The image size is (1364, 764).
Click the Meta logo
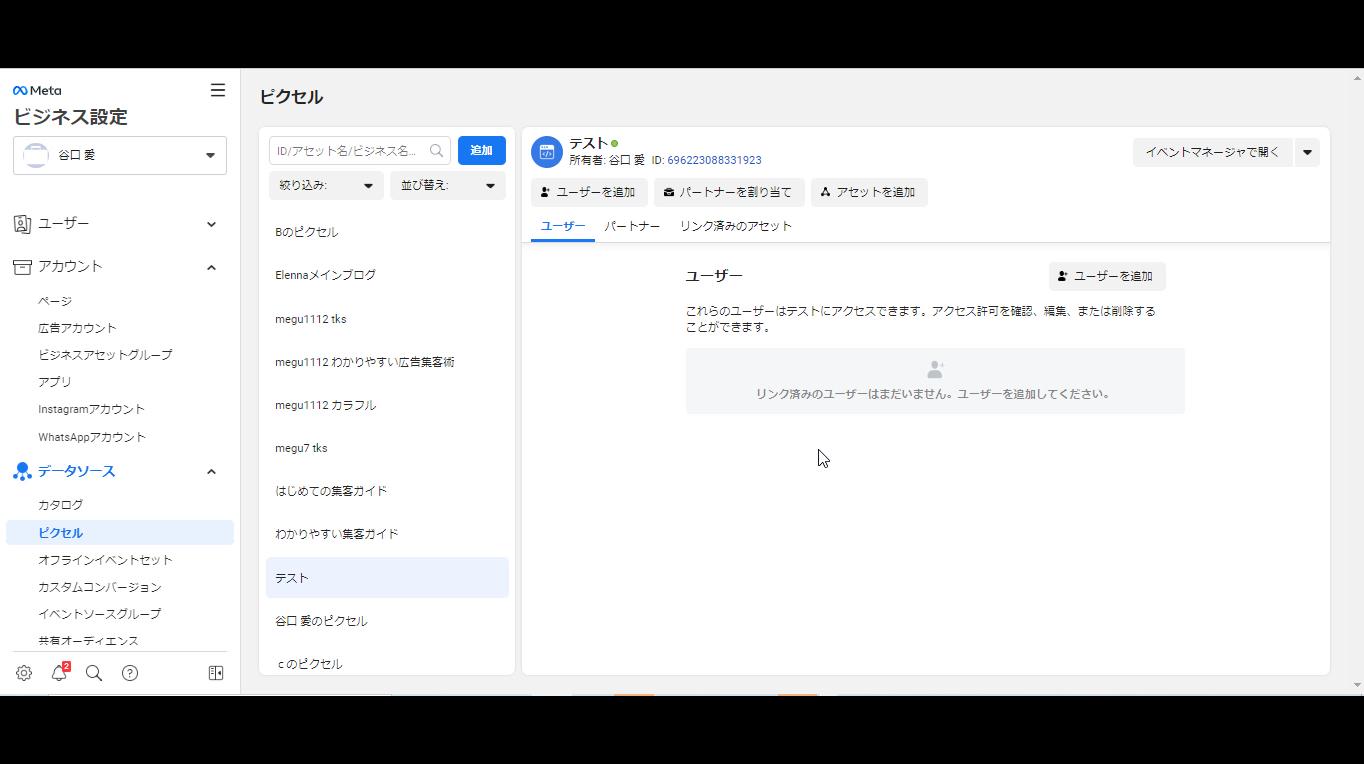pyautogui.click(x=37, y=90)
